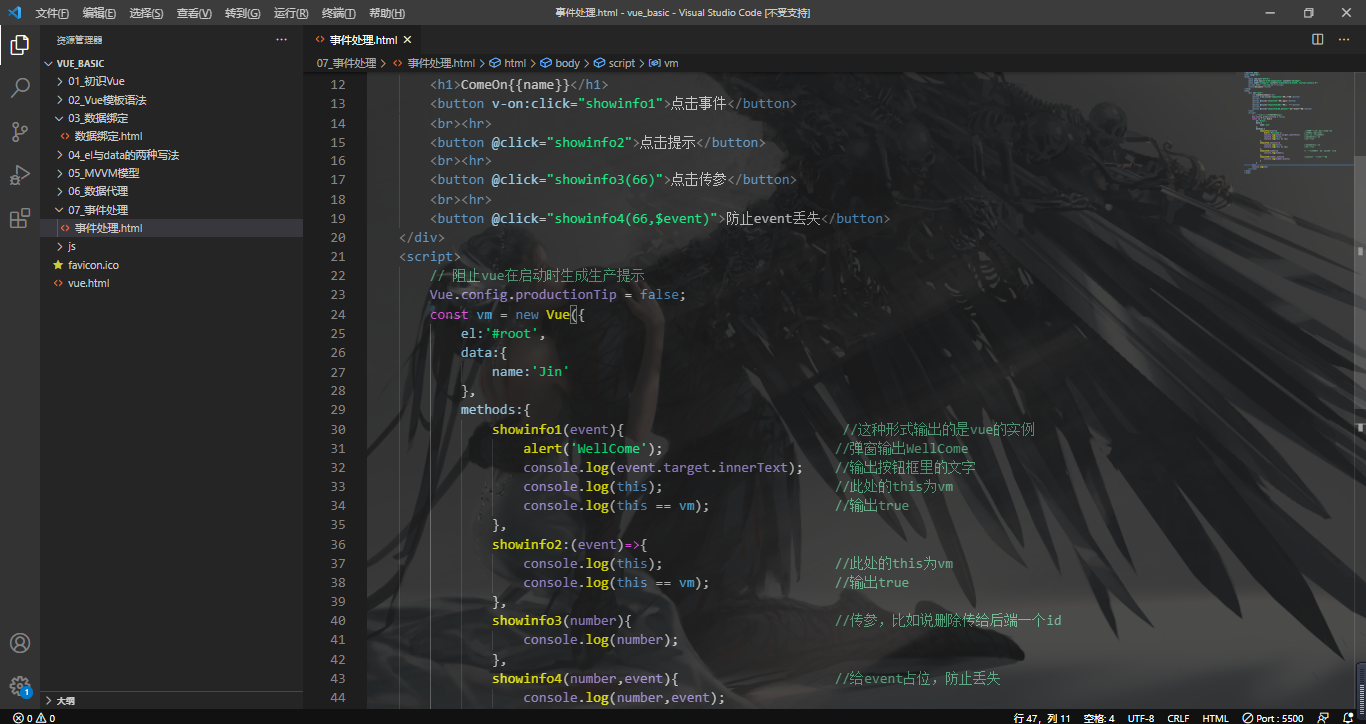
Task: Click the body element in breadcrumb
Action: (x=560, y=63)
